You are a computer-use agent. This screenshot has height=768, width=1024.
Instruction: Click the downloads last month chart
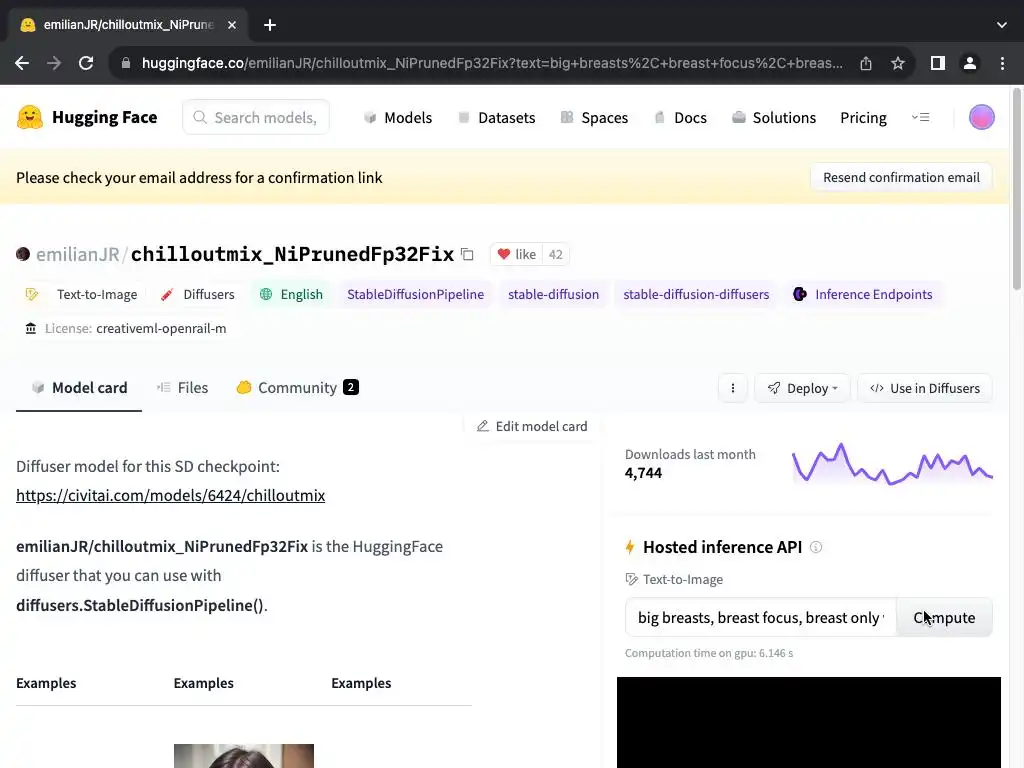[892, 465]
